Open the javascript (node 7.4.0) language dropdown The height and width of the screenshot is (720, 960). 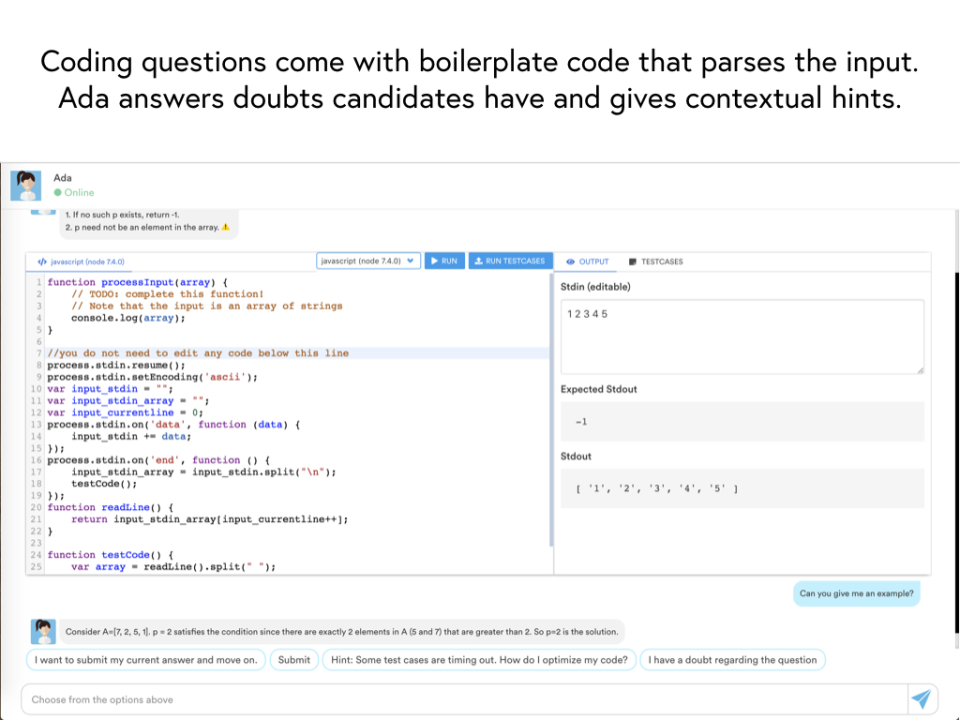point(369,261)
